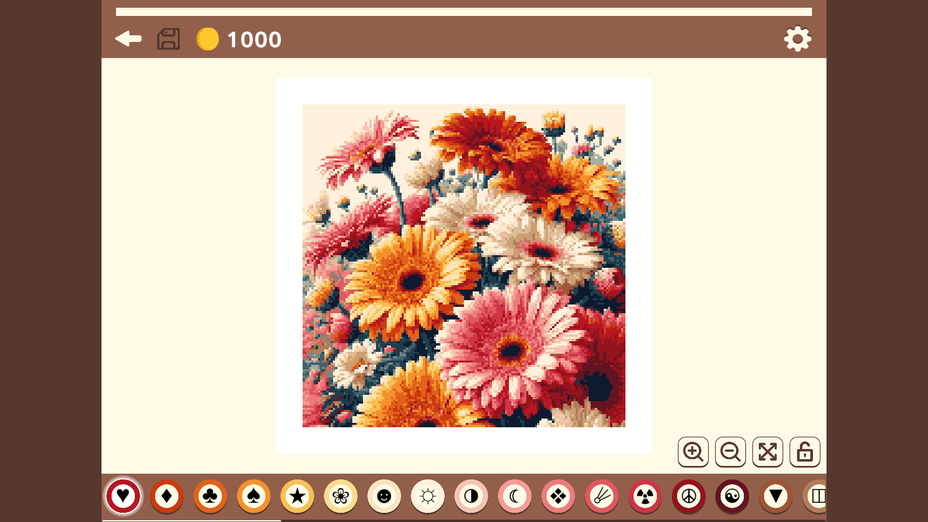Viewport: 928px width, 522px height.
Task: Select the heart color swatch
Action: click(123, 496)
